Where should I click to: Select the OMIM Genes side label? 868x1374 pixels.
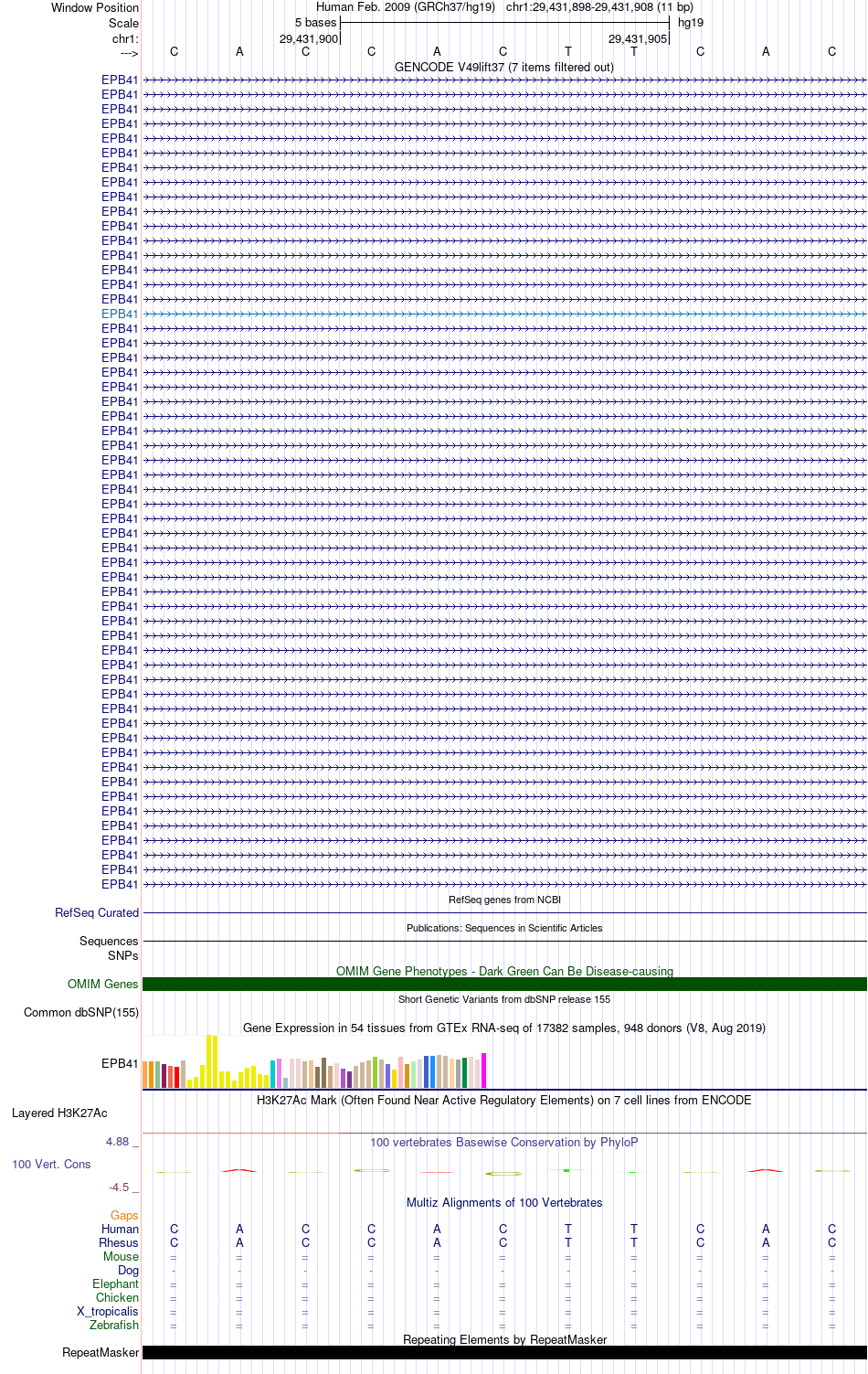[103, 984]
